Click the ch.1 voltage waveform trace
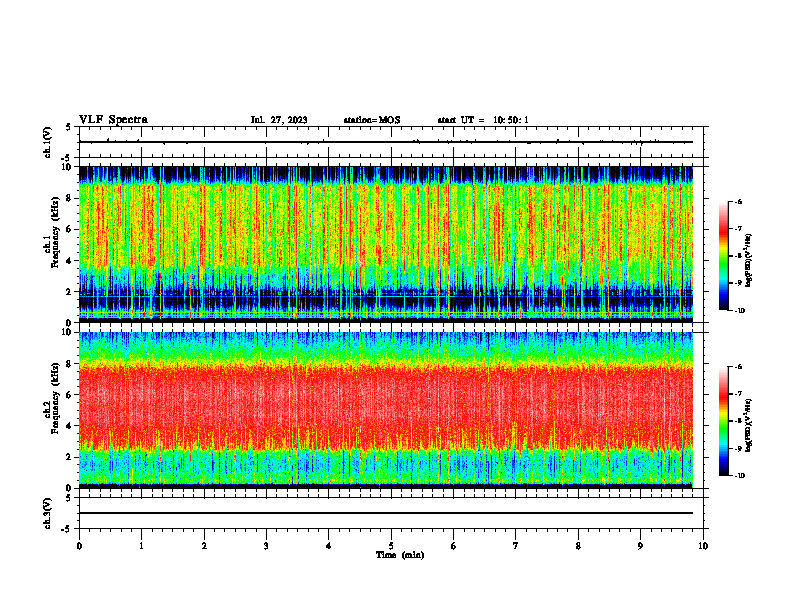 pyautogui.click(x=386, y=142)
